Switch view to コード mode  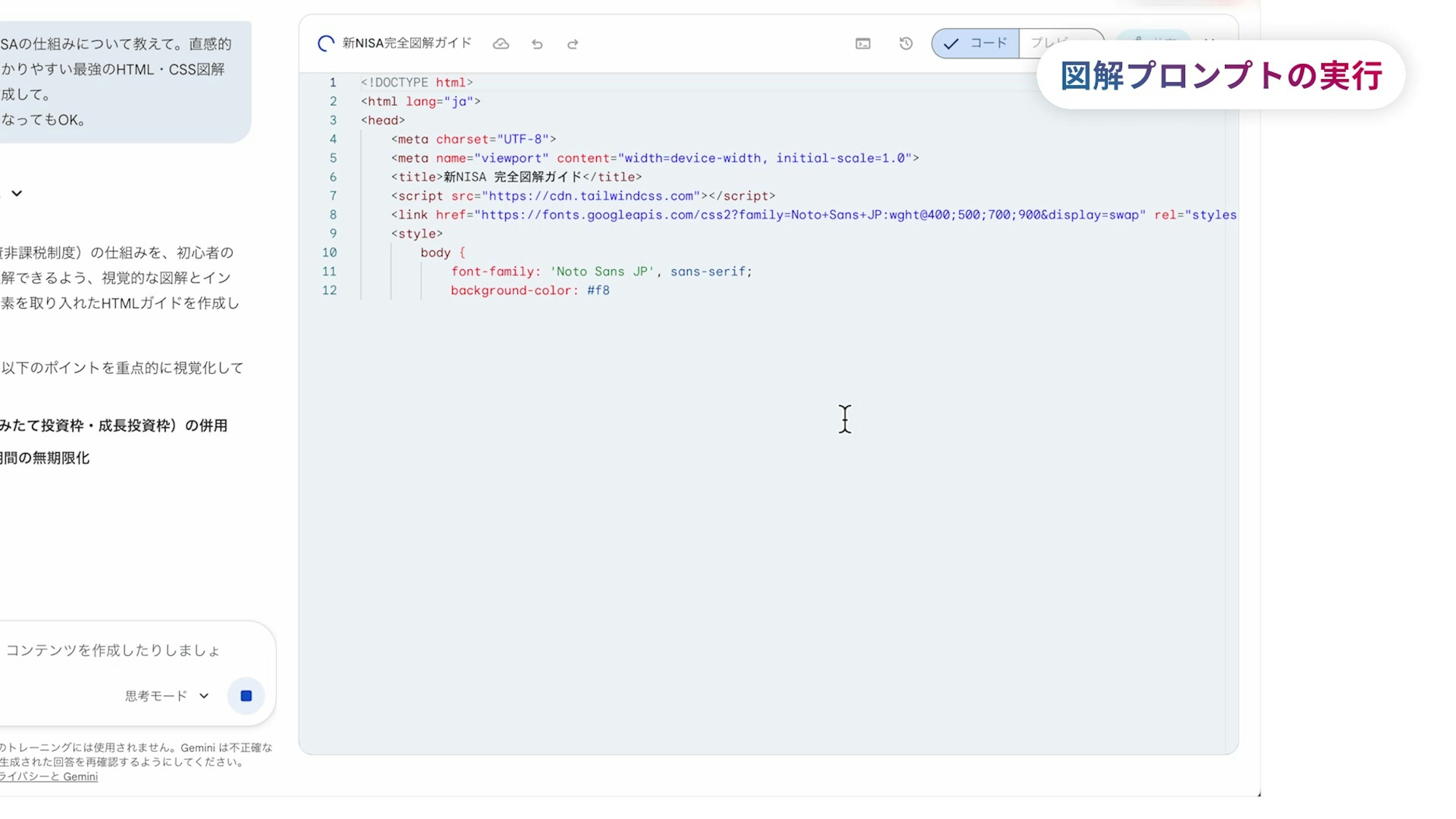coord(988,44)
